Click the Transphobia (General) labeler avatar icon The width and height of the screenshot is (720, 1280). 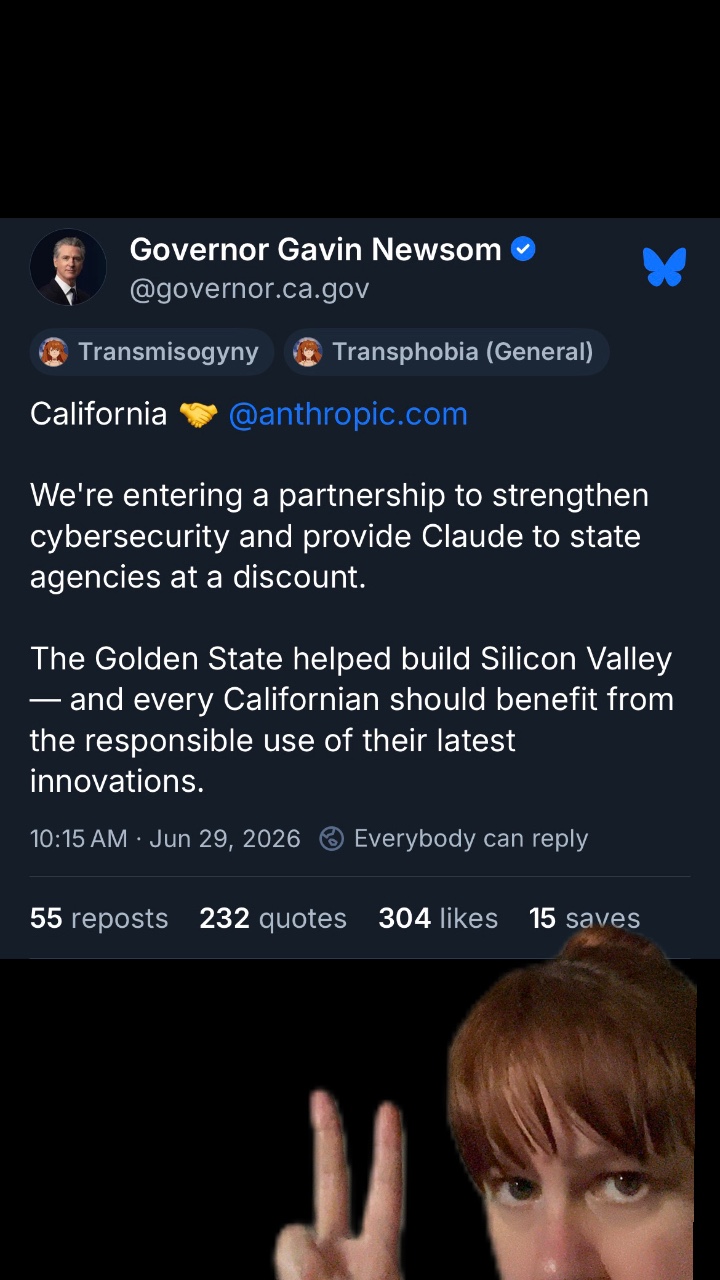tap(308, 352)
